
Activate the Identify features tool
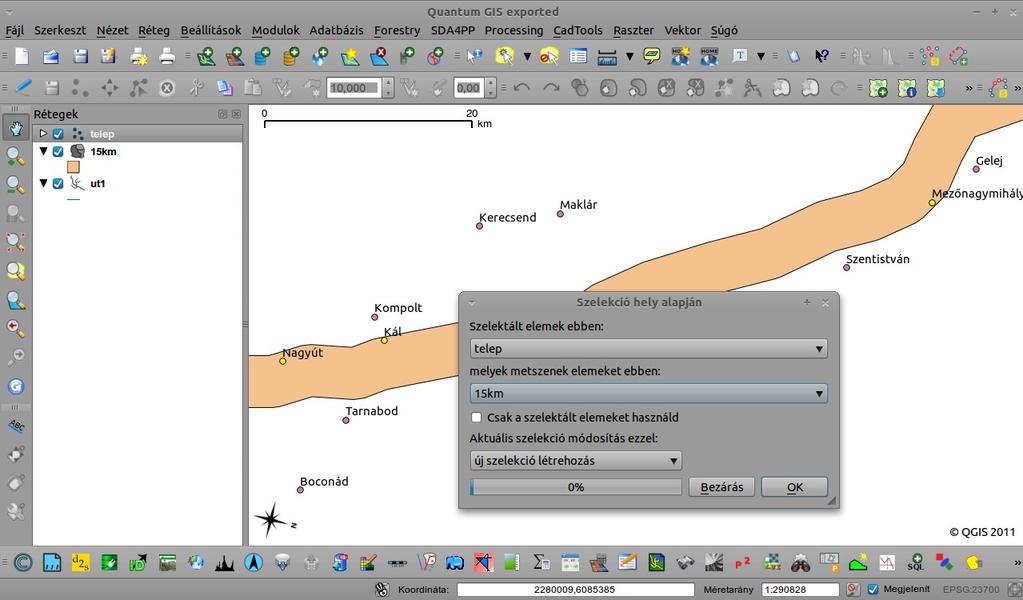coord(474,56)
